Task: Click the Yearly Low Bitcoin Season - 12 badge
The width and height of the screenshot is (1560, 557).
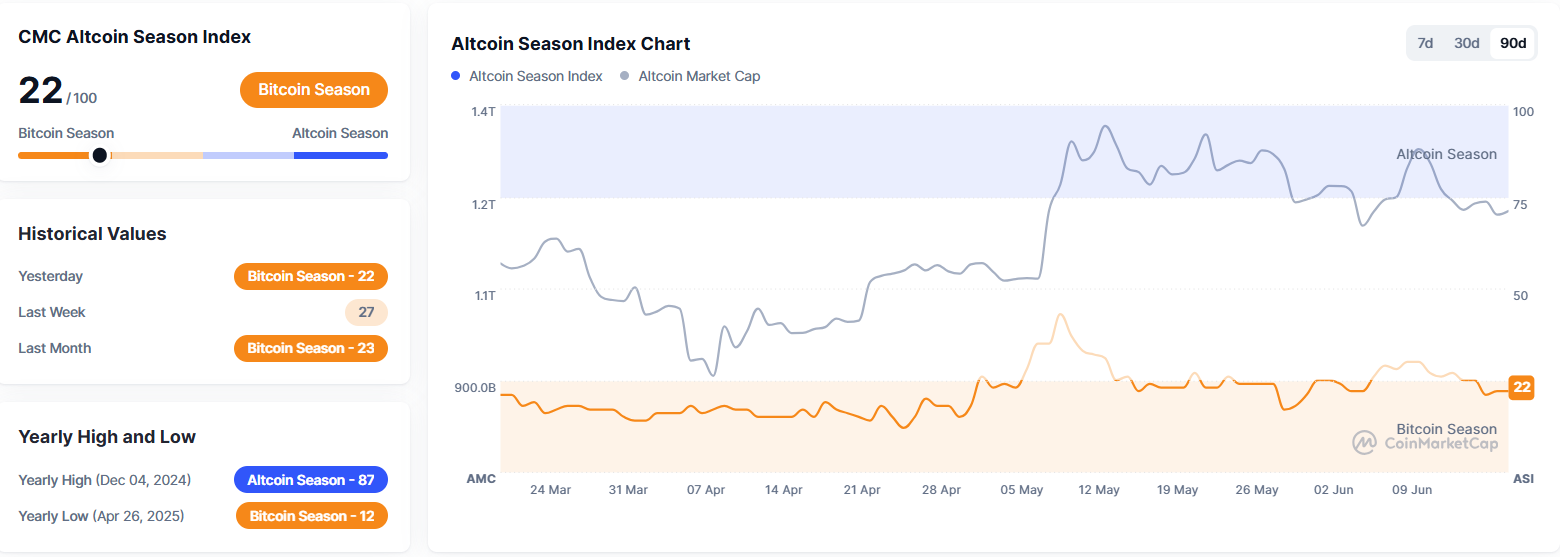Action: (x=312, y=516)
